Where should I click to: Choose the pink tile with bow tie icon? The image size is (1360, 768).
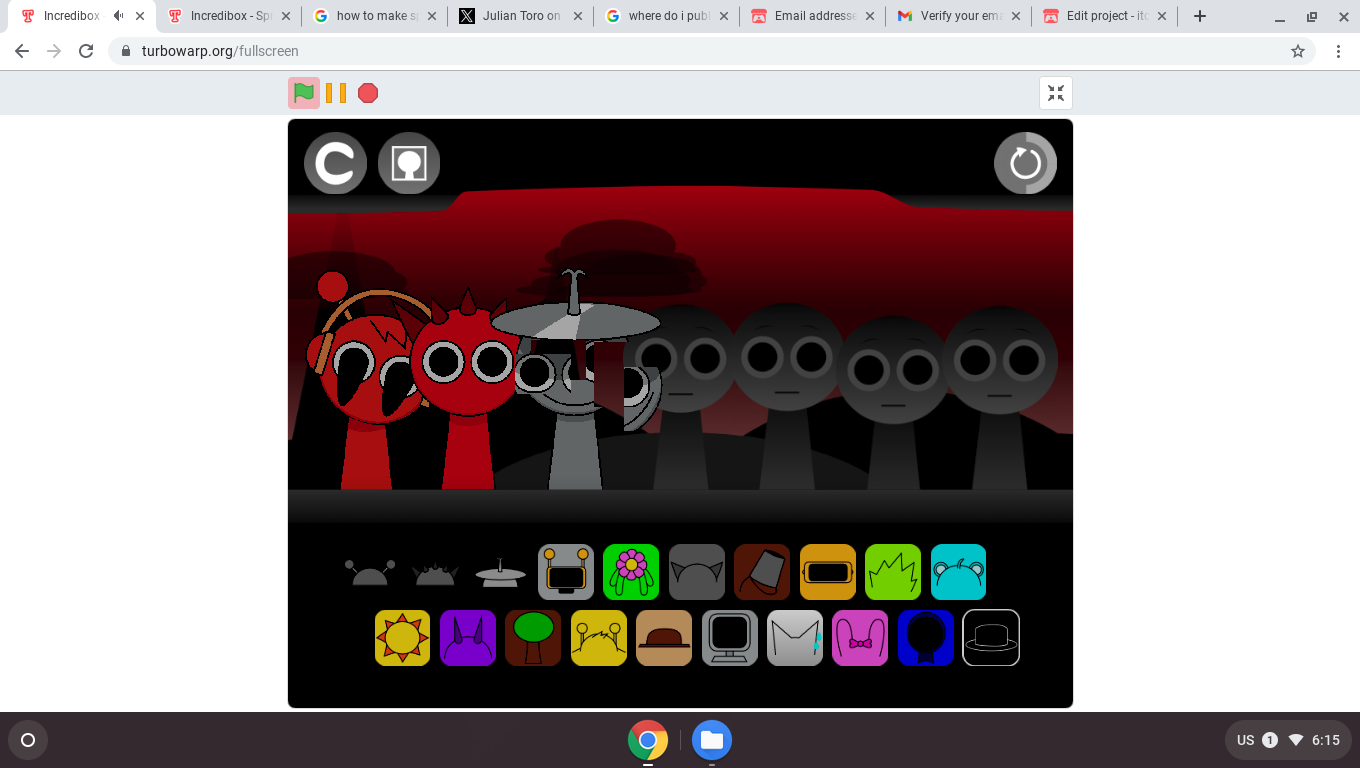coord(860,638)
